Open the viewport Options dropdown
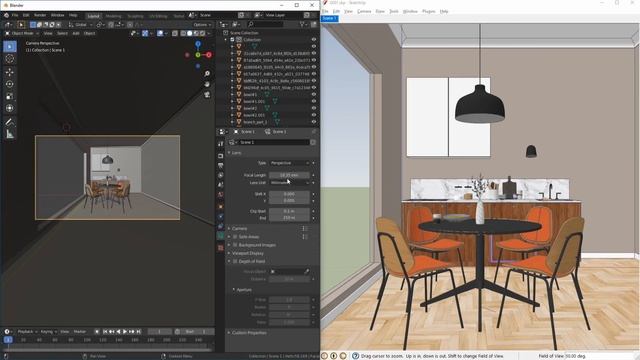640x360 pixels. pos(202,25)
